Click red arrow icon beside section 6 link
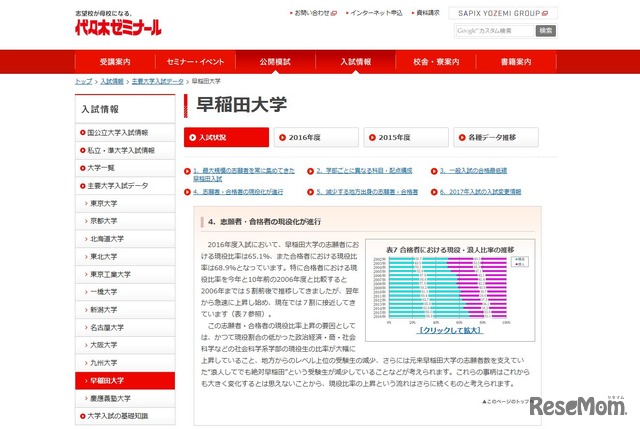 point(434,192)
